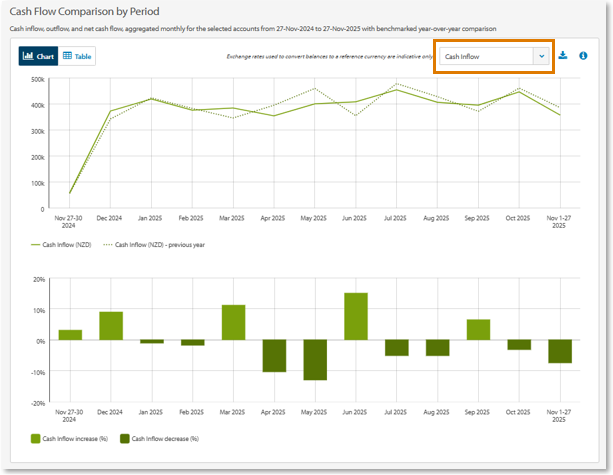The image size is (613, 475).
Task: Click the download chart icon
Action: [563, 56]
